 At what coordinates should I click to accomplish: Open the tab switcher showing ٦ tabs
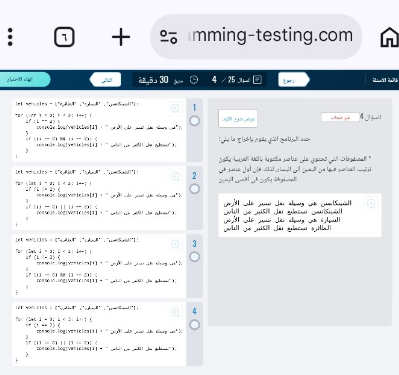tap(64, 37)
